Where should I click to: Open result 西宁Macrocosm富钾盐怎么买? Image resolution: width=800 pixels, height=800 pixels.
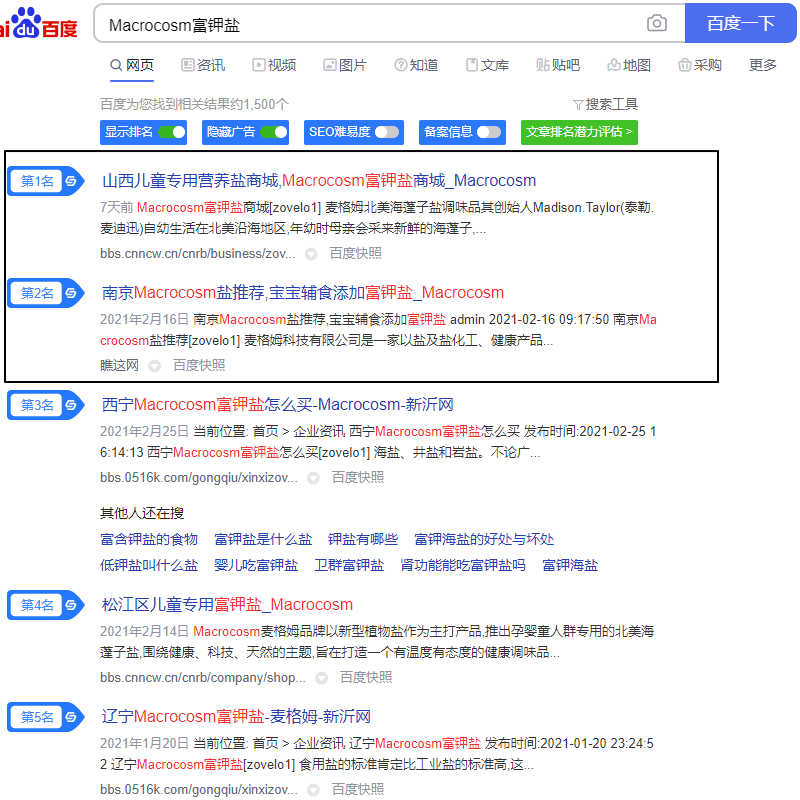278,405
